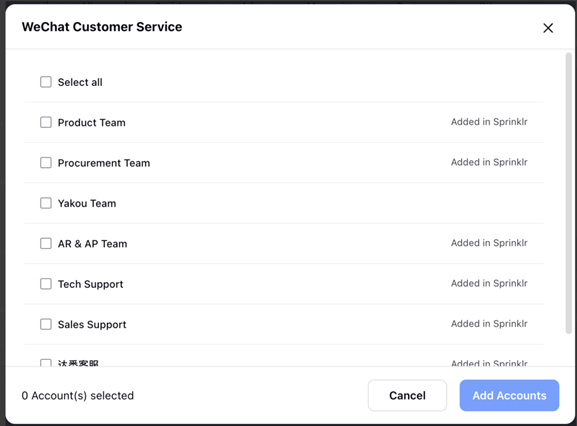Click the Procurement Team label
This screenshot has width=577, height=426.
click(104, 163)
